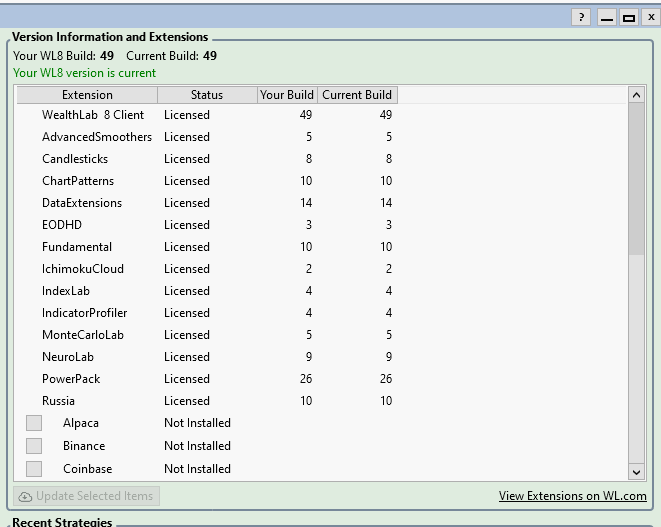Maximize the window
The height and width of the screenshot is (527, 661).
coord(629,17)
